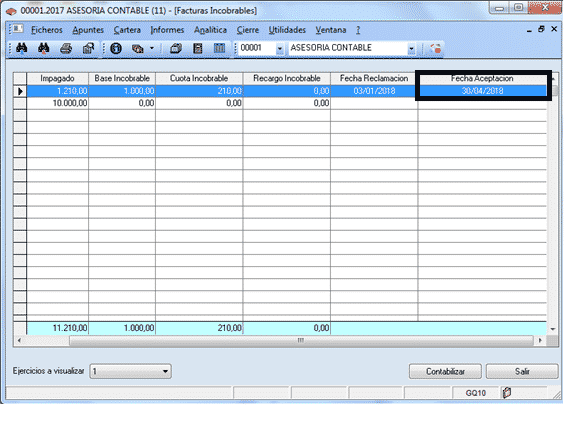
Task: Click the notebook icon in status bar
Action: 507,392
